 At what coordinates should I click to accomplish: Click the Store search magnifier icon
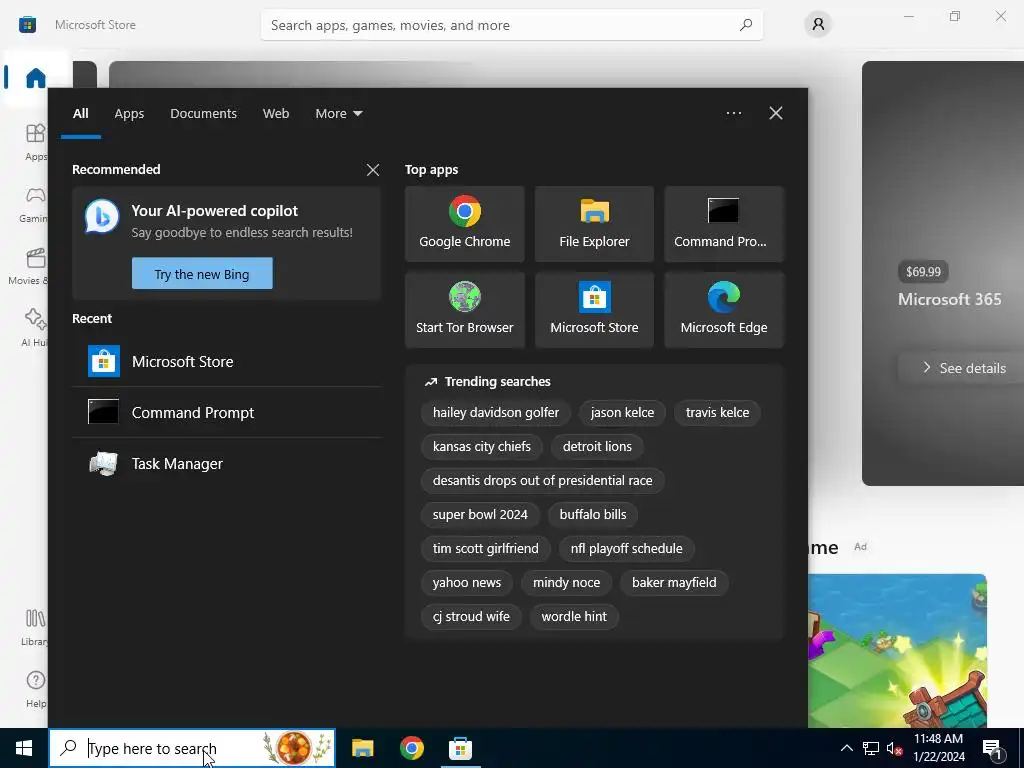coord(746,25)
